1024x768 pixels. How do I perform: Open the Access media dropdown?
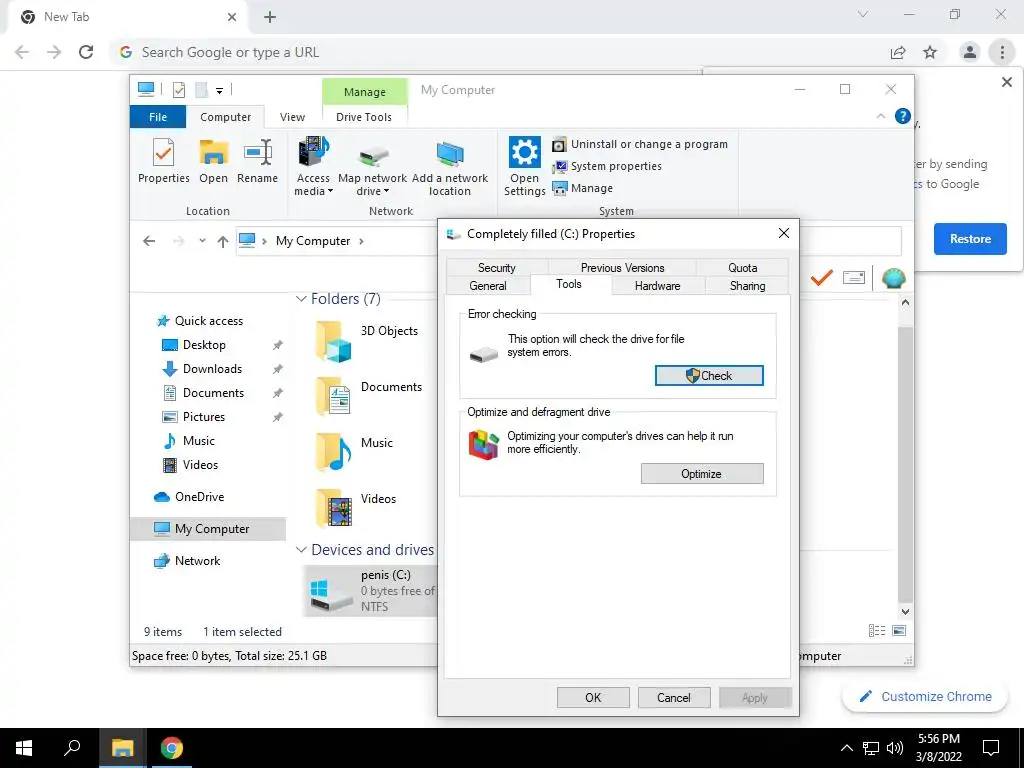pyautogui.click(x=313, y=166)
